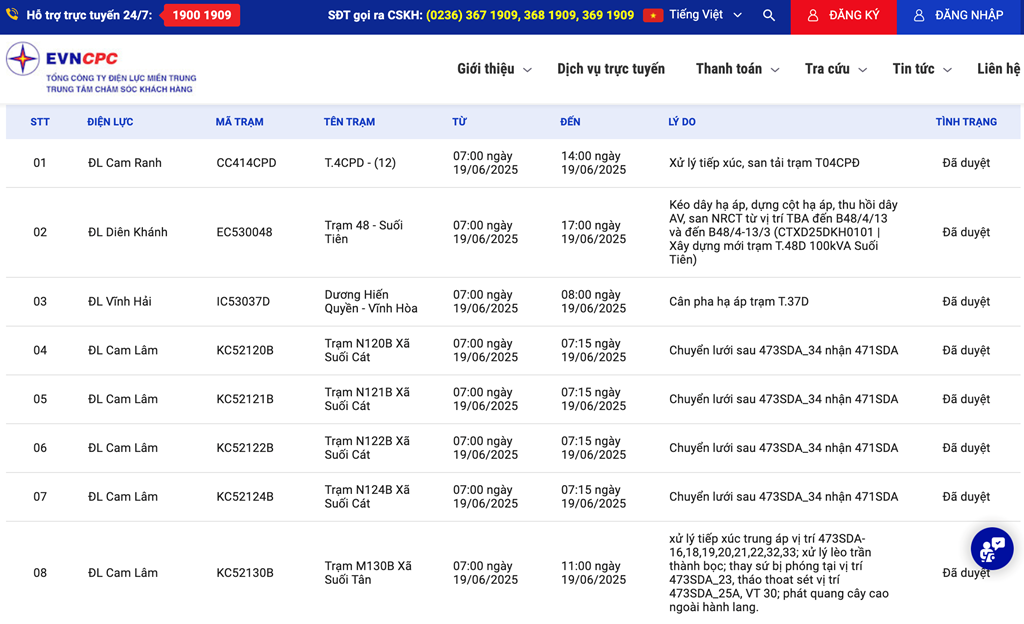1024x624 pixels.
Task: Select station Dương Hiến Quyền - Vĩnh Hòa
Action: (371, 302)
